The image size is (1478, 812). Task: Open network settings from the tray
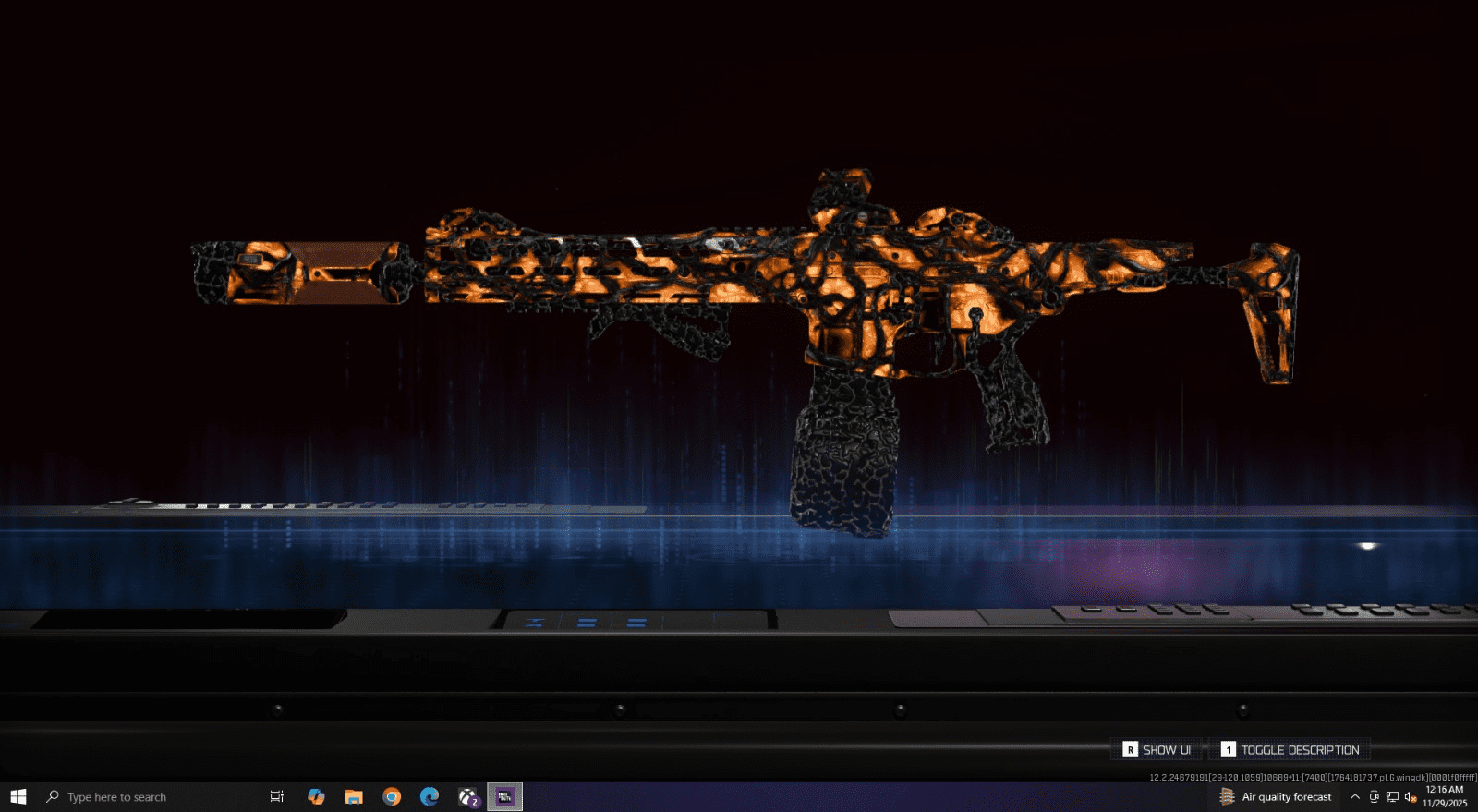pyautogui.click(x=1392, y=796)
